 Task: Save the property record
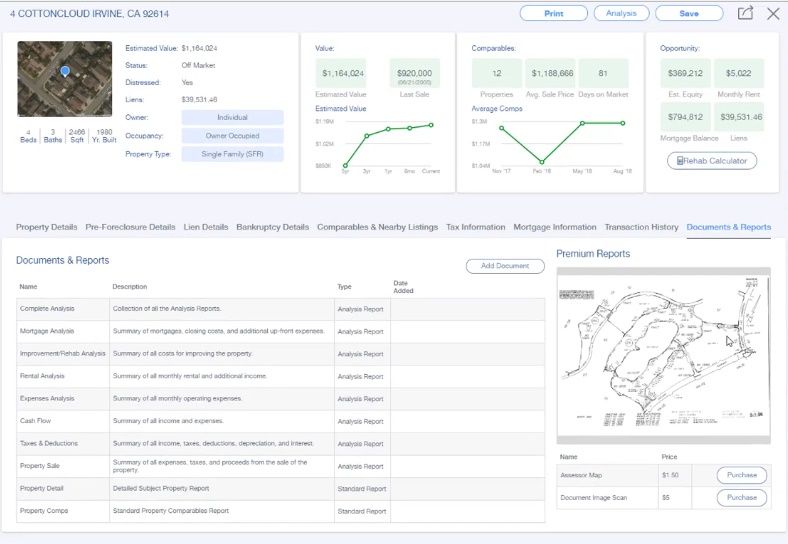(x=689, y=13)
